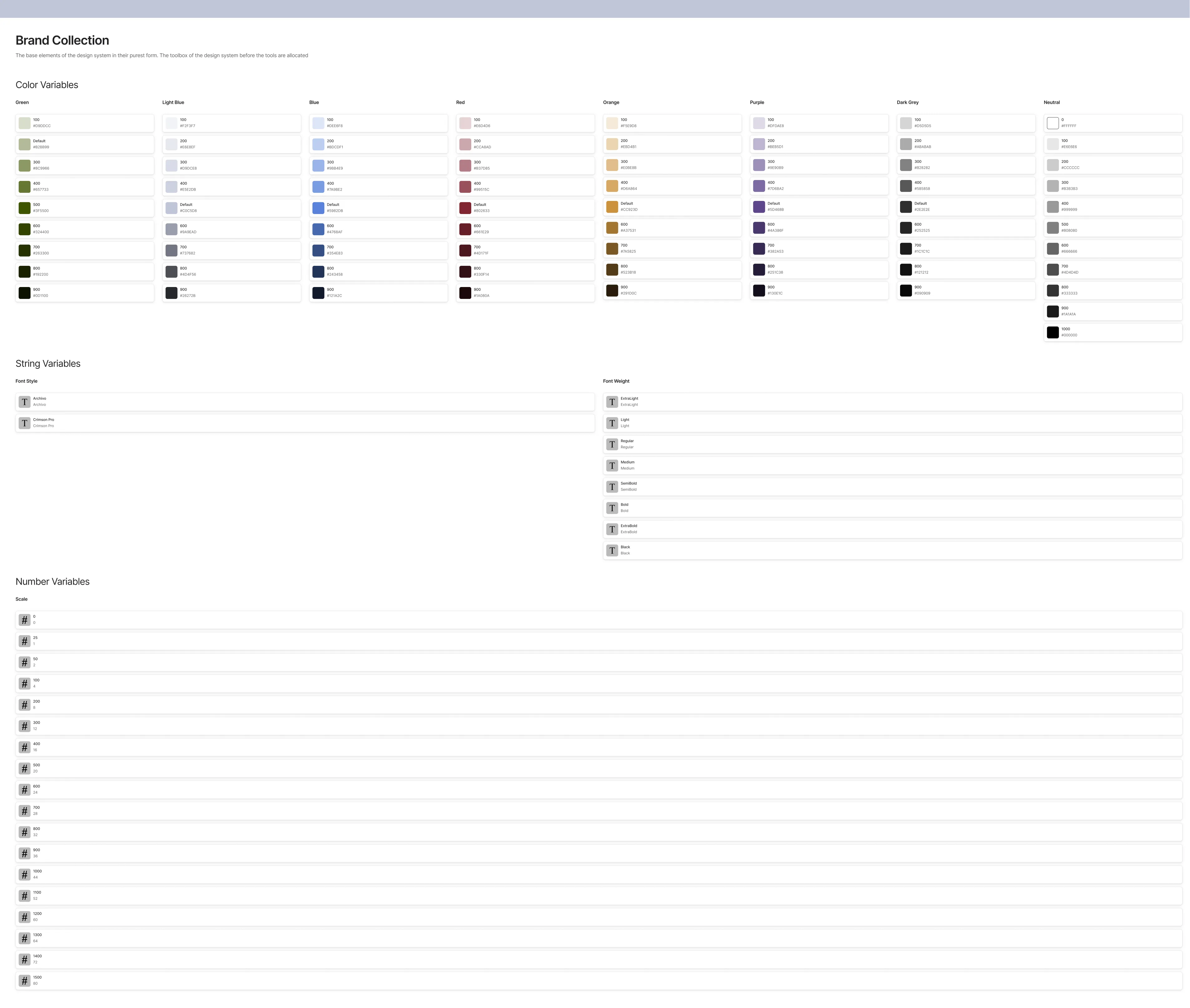This screenshot has height=1008, width=1190.
Task: Select the Dark Grey Default swatch #2E2E2E
Action: [906, 207]
